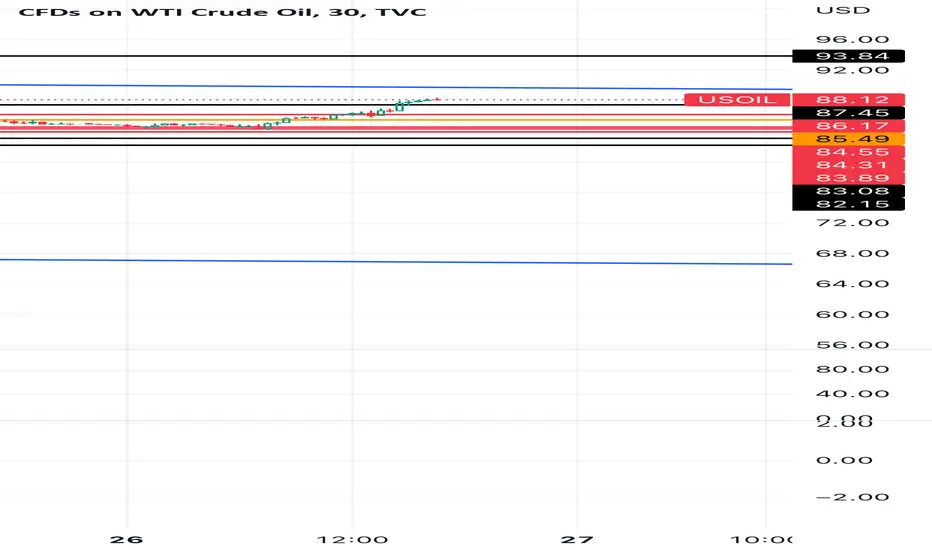Click the 64.00 price axis tick

tap(852, 284)
